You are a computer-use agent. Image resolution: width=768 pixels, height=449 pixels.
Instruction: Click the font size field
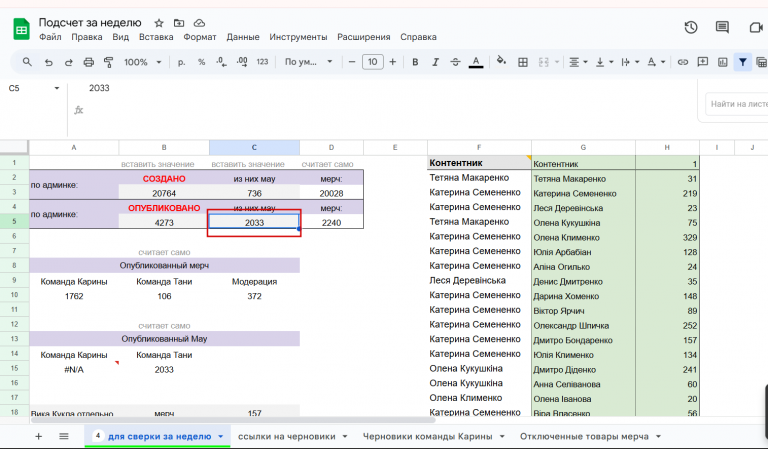click(x=373, y=62)
